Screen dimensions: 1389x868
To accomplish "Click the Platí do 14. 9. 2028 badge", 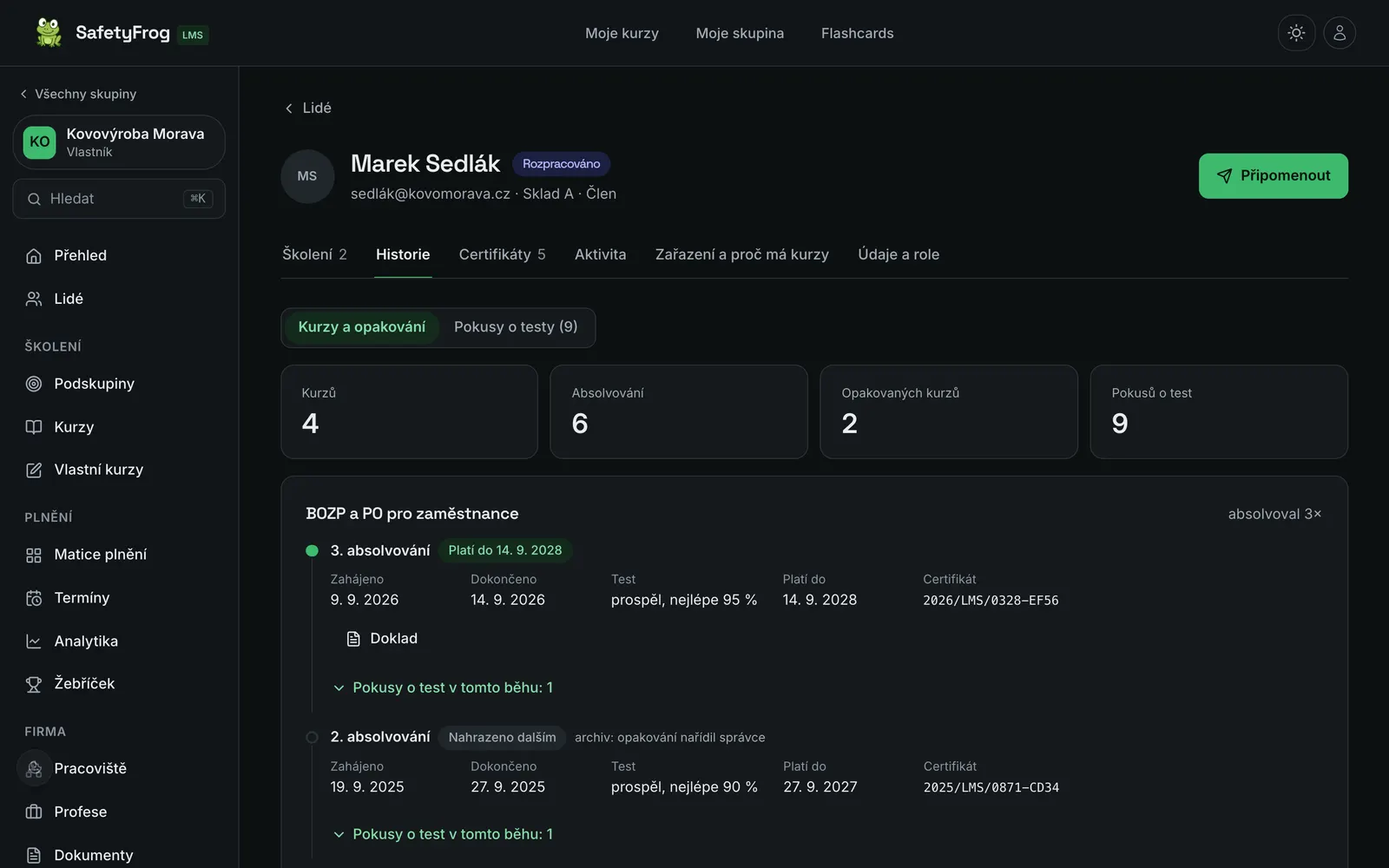I will [505, 550].
